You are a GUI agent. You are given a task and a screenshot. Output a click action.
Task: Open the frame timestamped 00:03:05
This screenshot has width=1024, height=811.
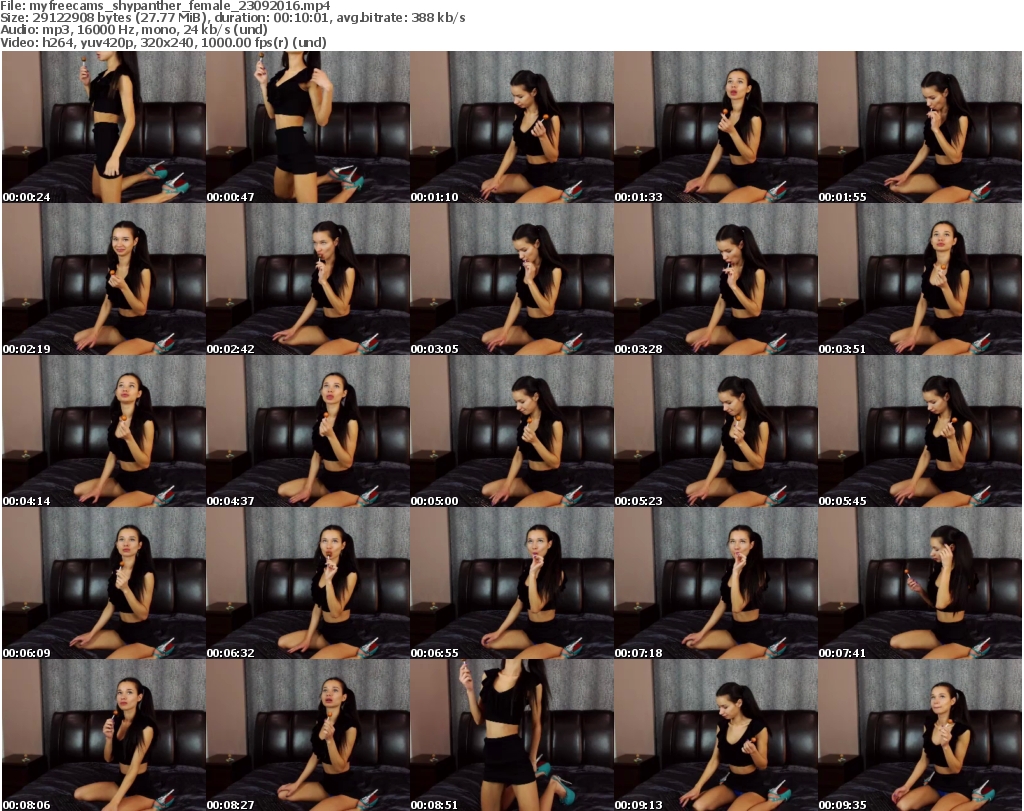511,279
